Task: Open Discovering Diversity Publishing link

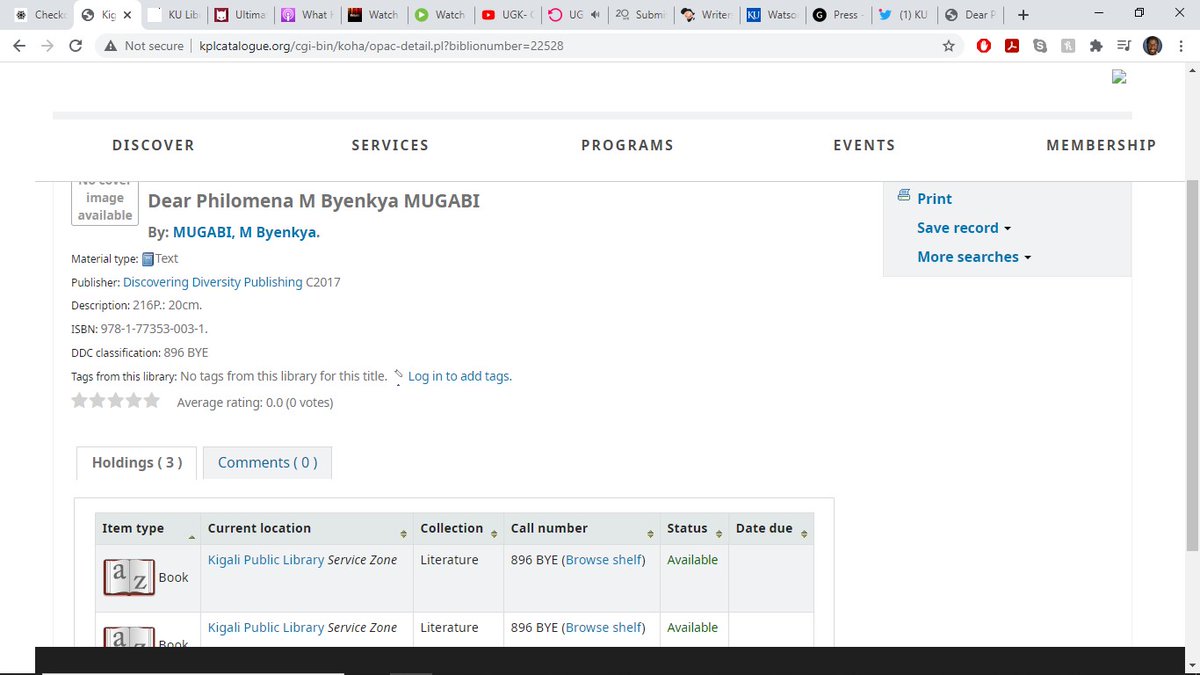Action: pyautogui.click(x=213, y=283)
